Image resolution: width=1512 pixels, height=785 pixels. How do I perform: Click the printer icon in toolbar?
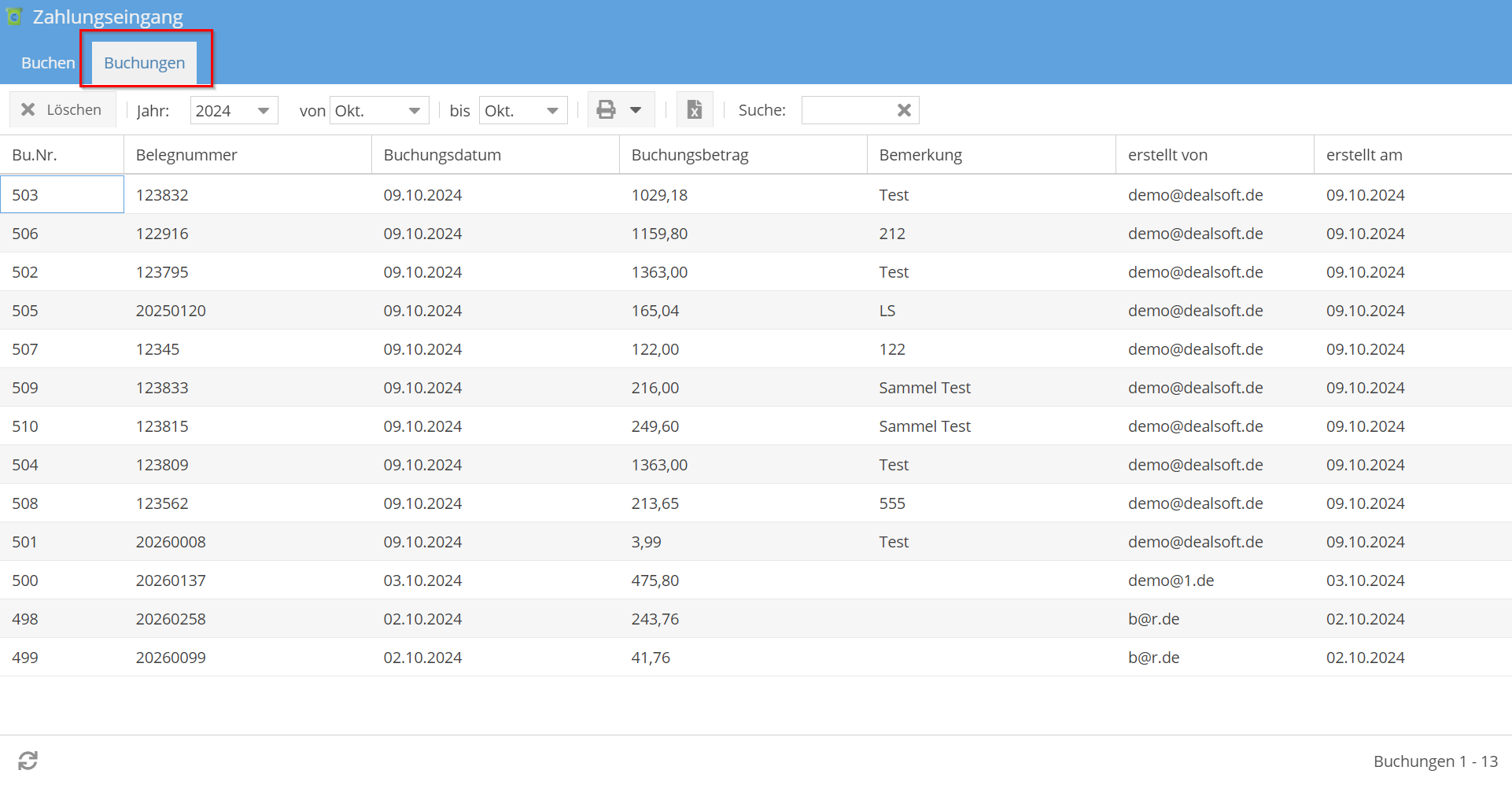tap(606, 110)
